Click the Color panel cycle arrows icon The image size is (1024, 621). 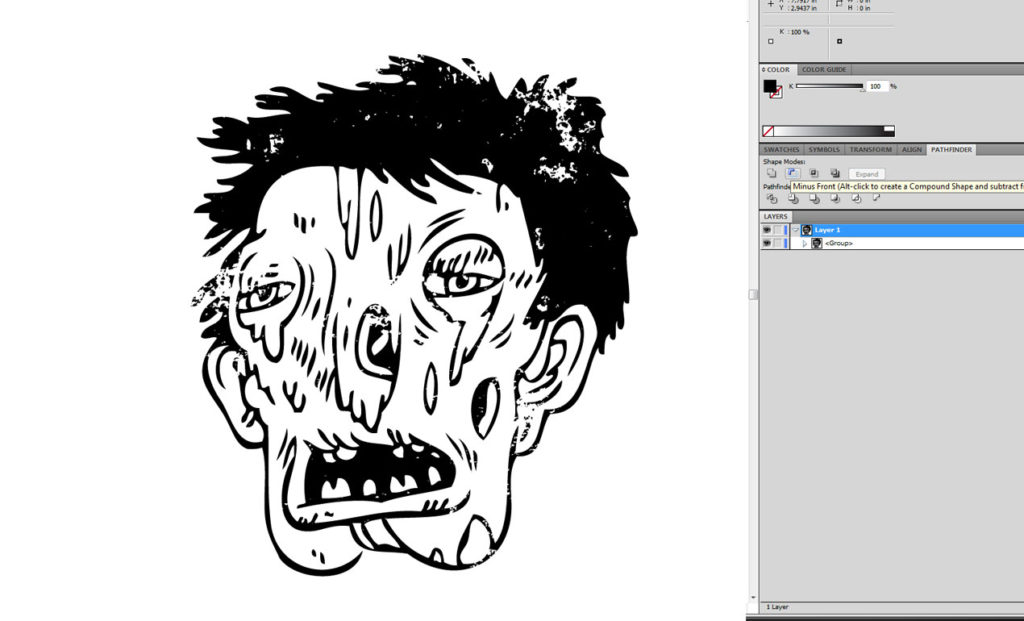[x=764, y=69]
